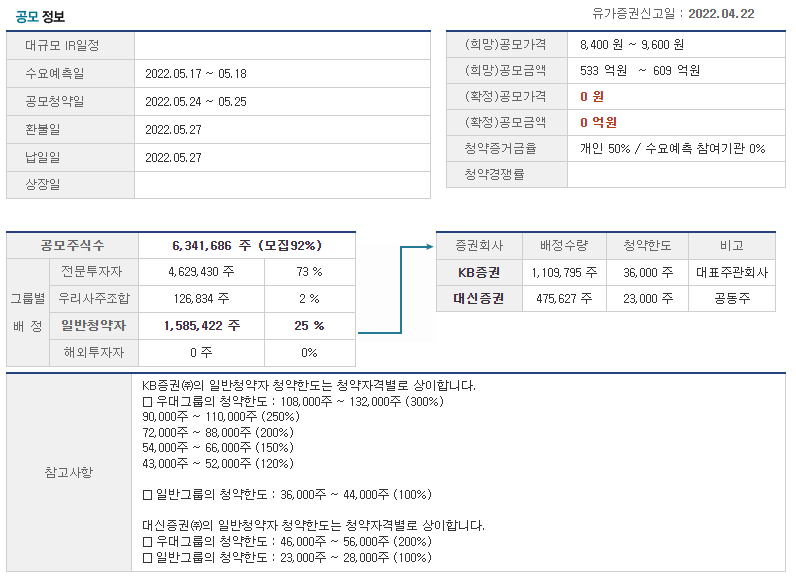Select 6,341,686 주 (모집92%) value
Screen dimensions: 796x576
click(x=247, y=246)
